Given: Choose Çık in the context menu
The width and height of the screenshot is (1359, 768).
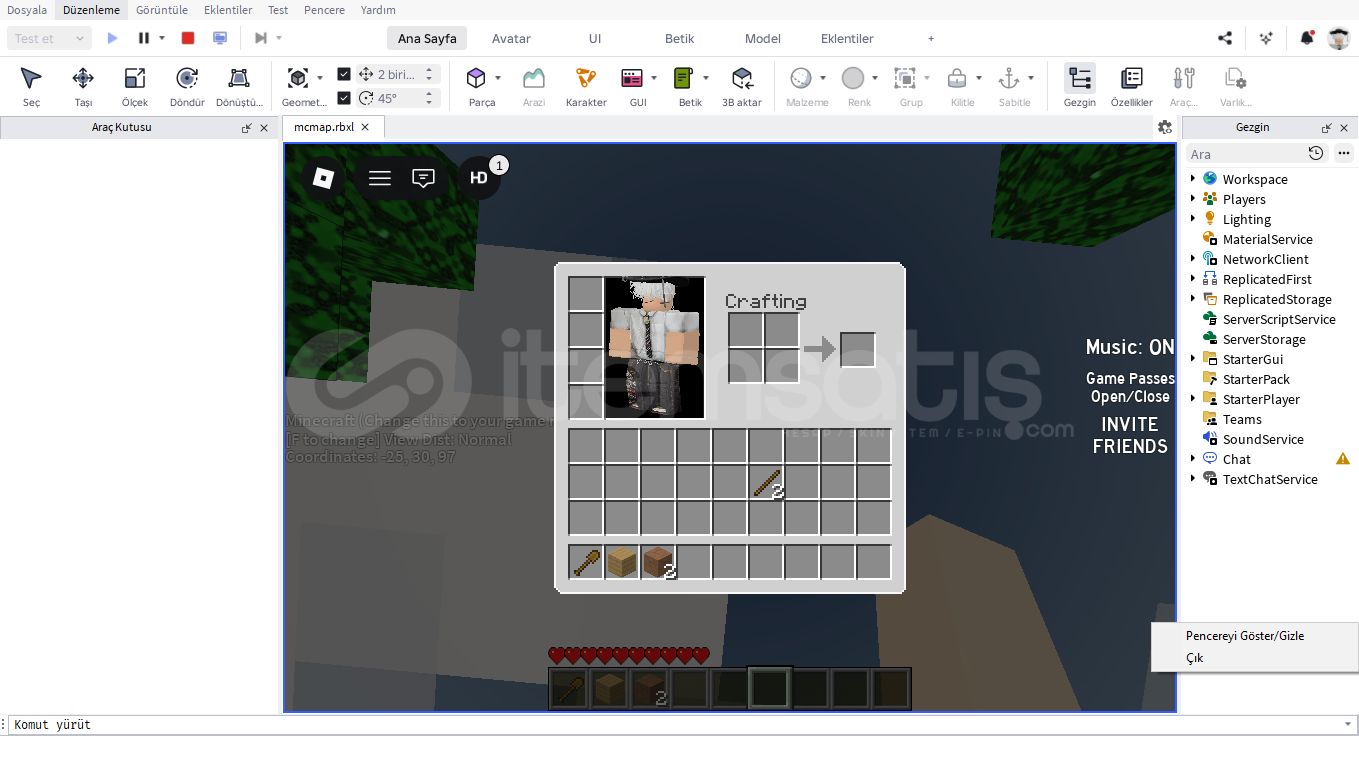Looking at the screenshot, I should pos(1195,658).
